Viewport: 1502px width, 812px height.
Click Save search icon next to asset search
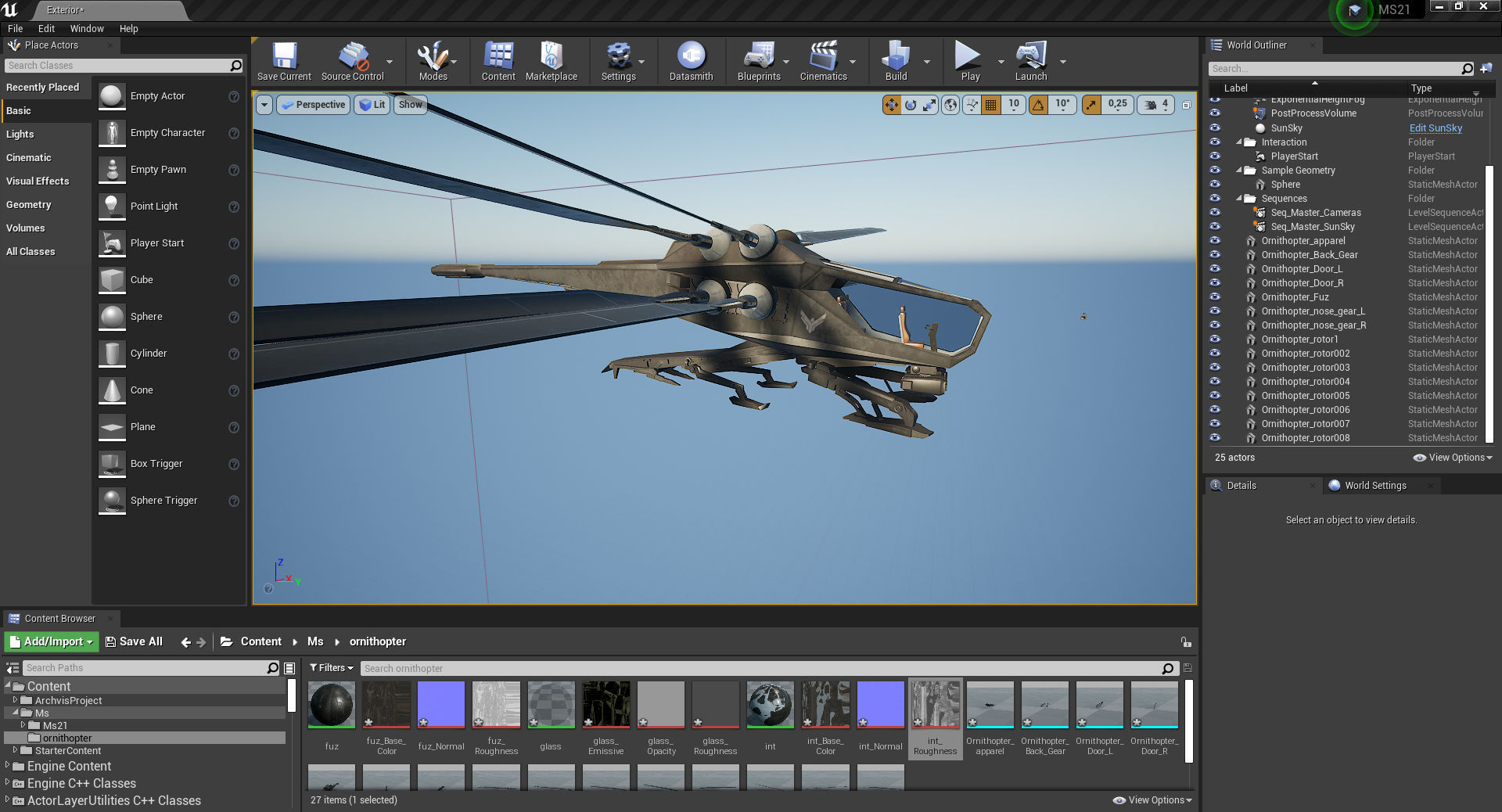(x=1188, y=668)
